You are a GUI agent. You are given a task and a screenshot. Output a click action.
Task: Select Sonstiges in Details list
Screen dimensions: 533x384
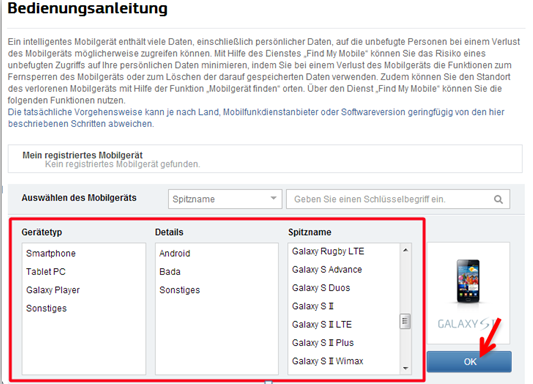[x=180, y=290]
